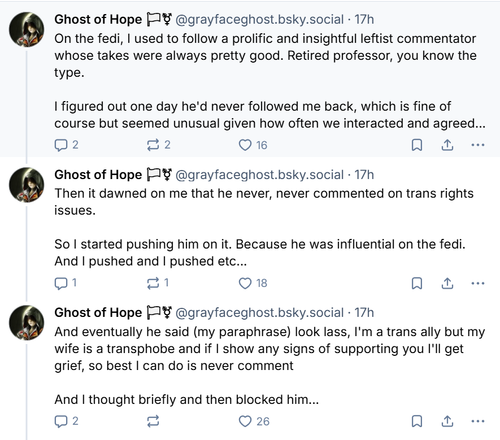Bookmark the post about pushing him on it
500x440 pixels.
tap(417, 283)
